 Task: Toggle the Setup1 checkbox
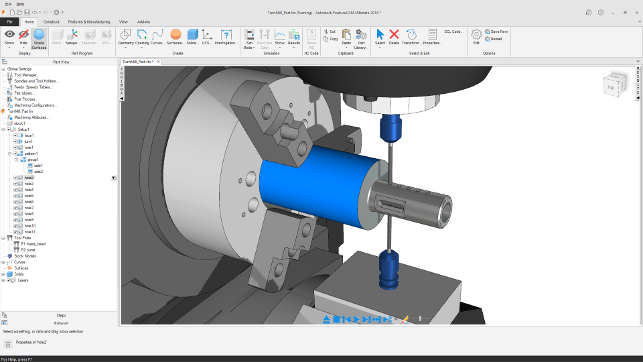point(9,130)
